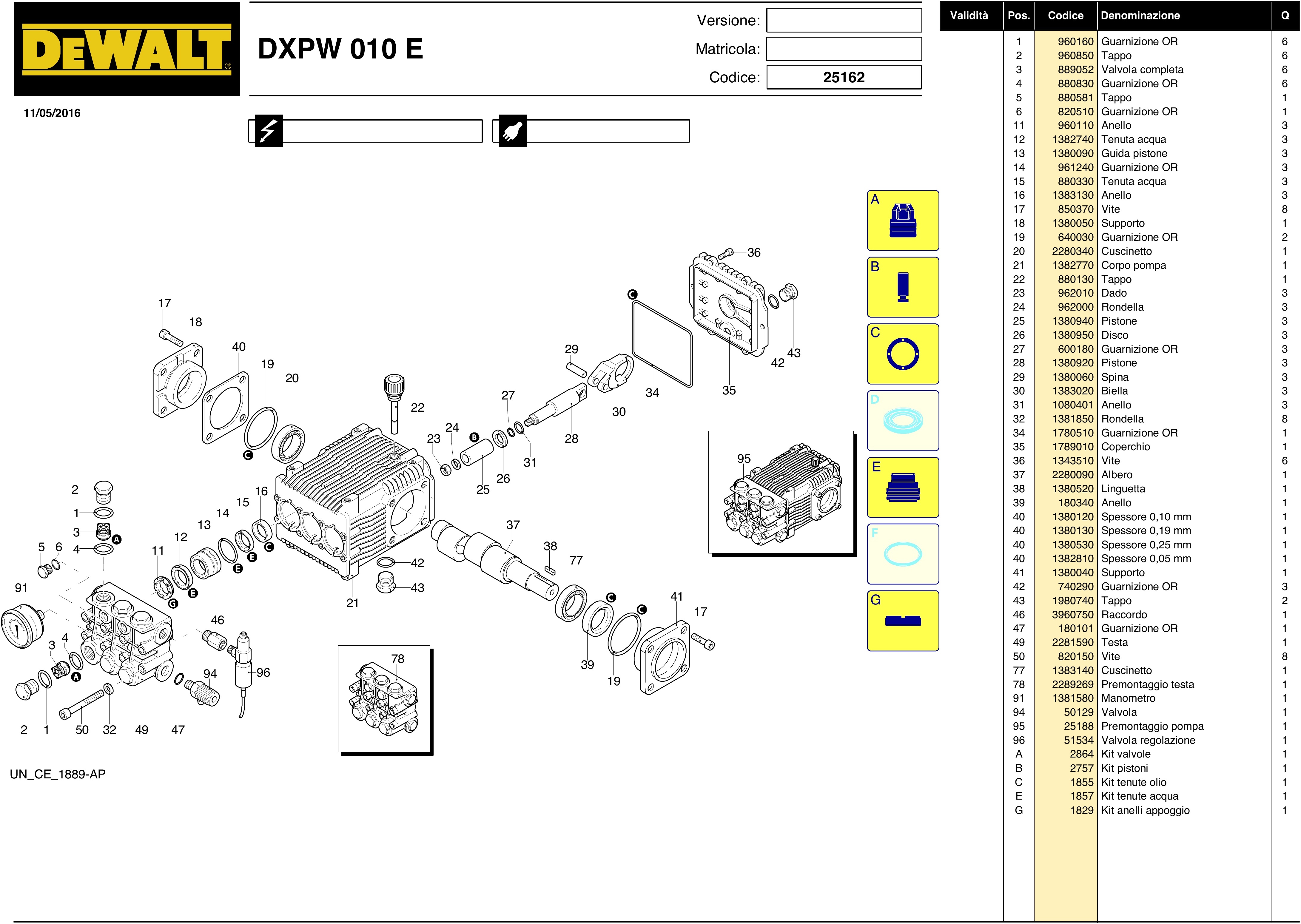Click faded kit D ring tile
Viewport: 1301px width, 924px height.
pos(903,420)
